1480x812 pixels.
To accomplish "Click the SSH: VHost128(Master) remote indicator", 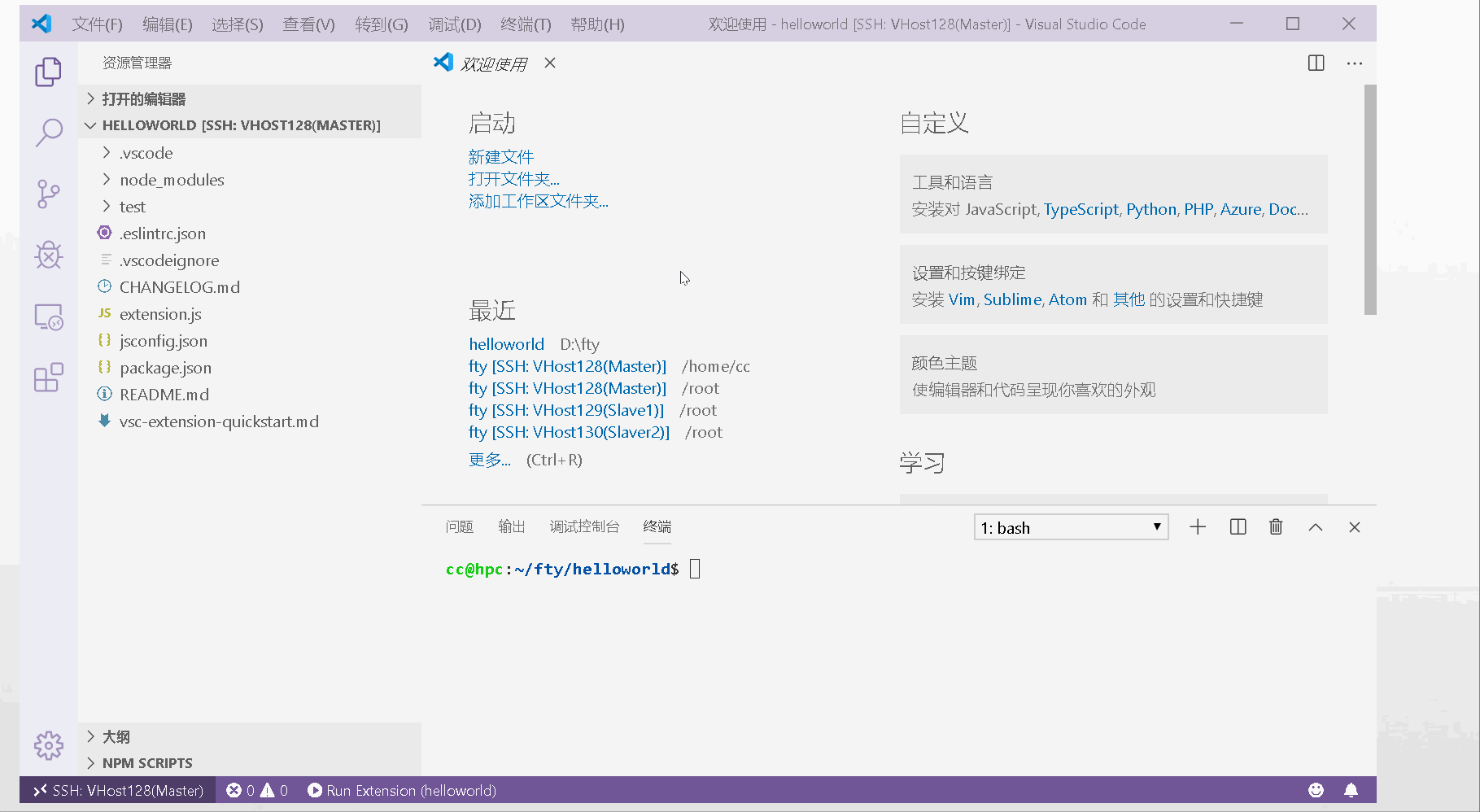I will point(118,790).
